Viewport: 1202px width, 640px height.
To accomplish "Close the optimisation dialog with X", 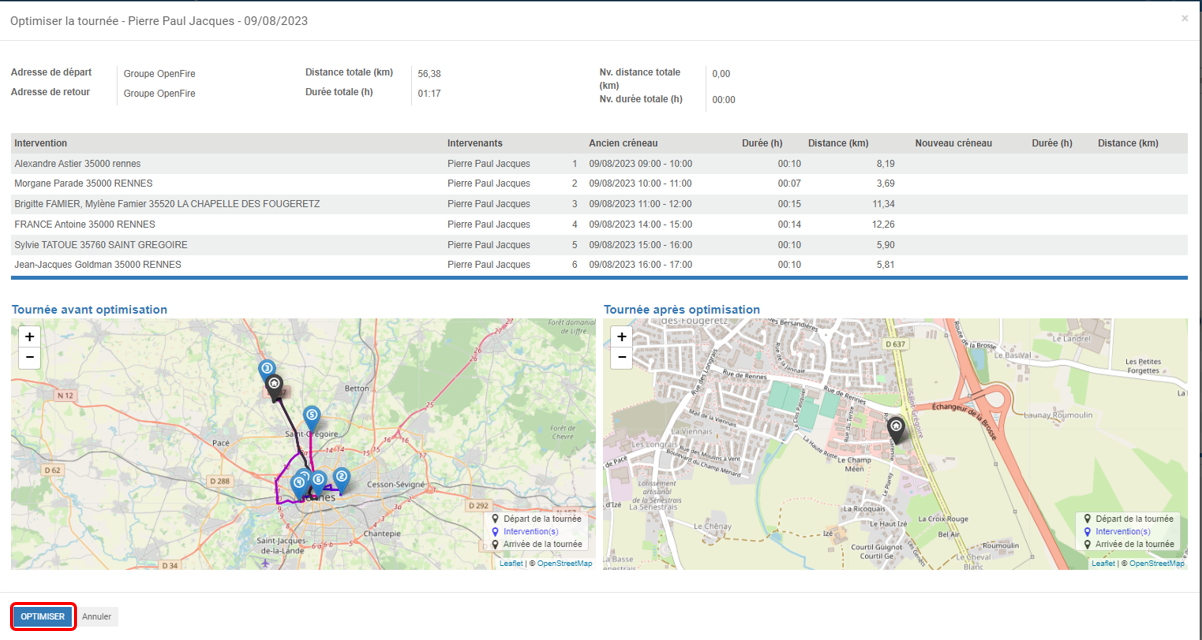I will [x=1185, y=18].
